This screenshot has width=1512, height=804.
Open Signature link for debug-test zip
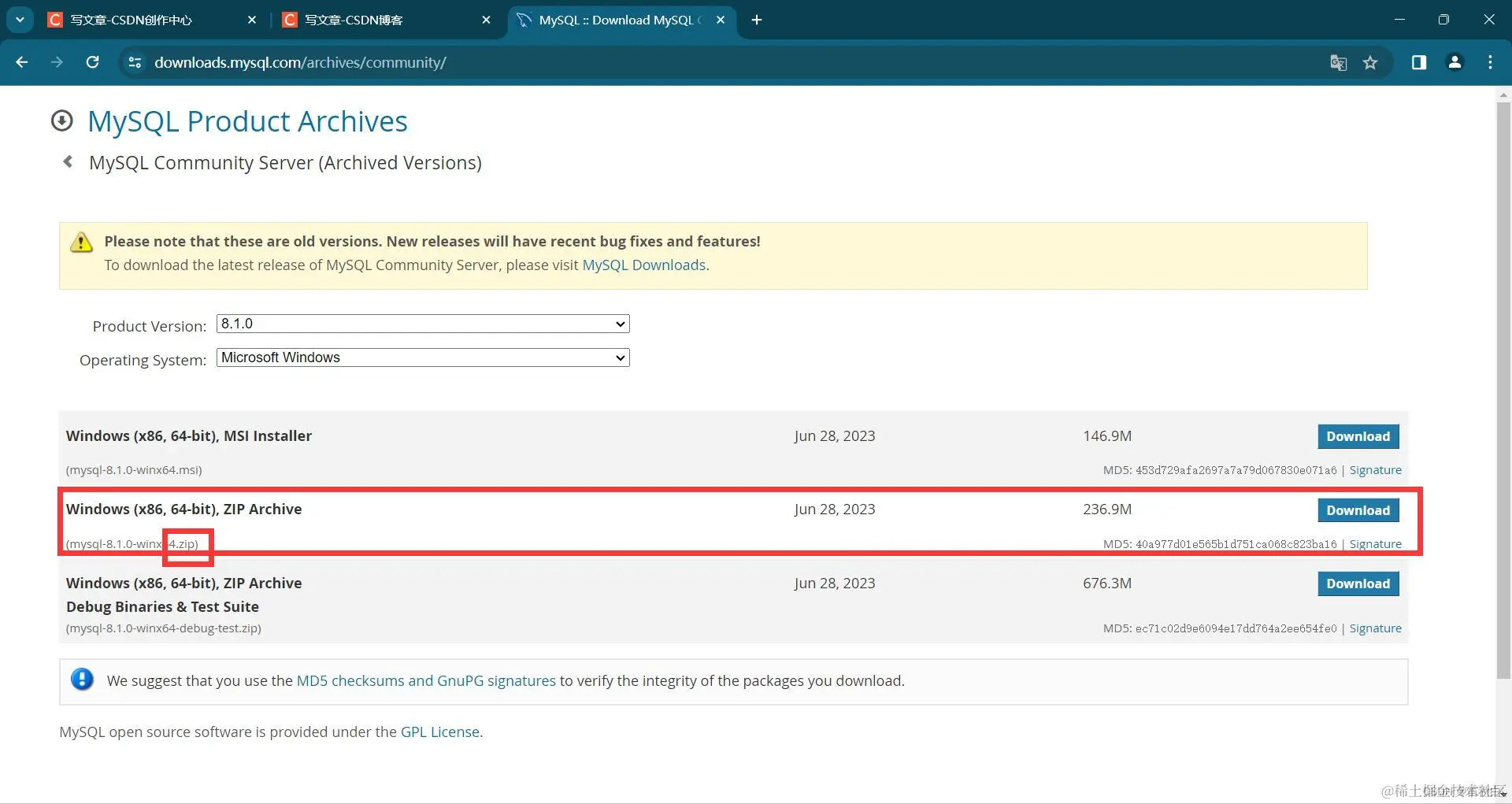point(1375,628)
